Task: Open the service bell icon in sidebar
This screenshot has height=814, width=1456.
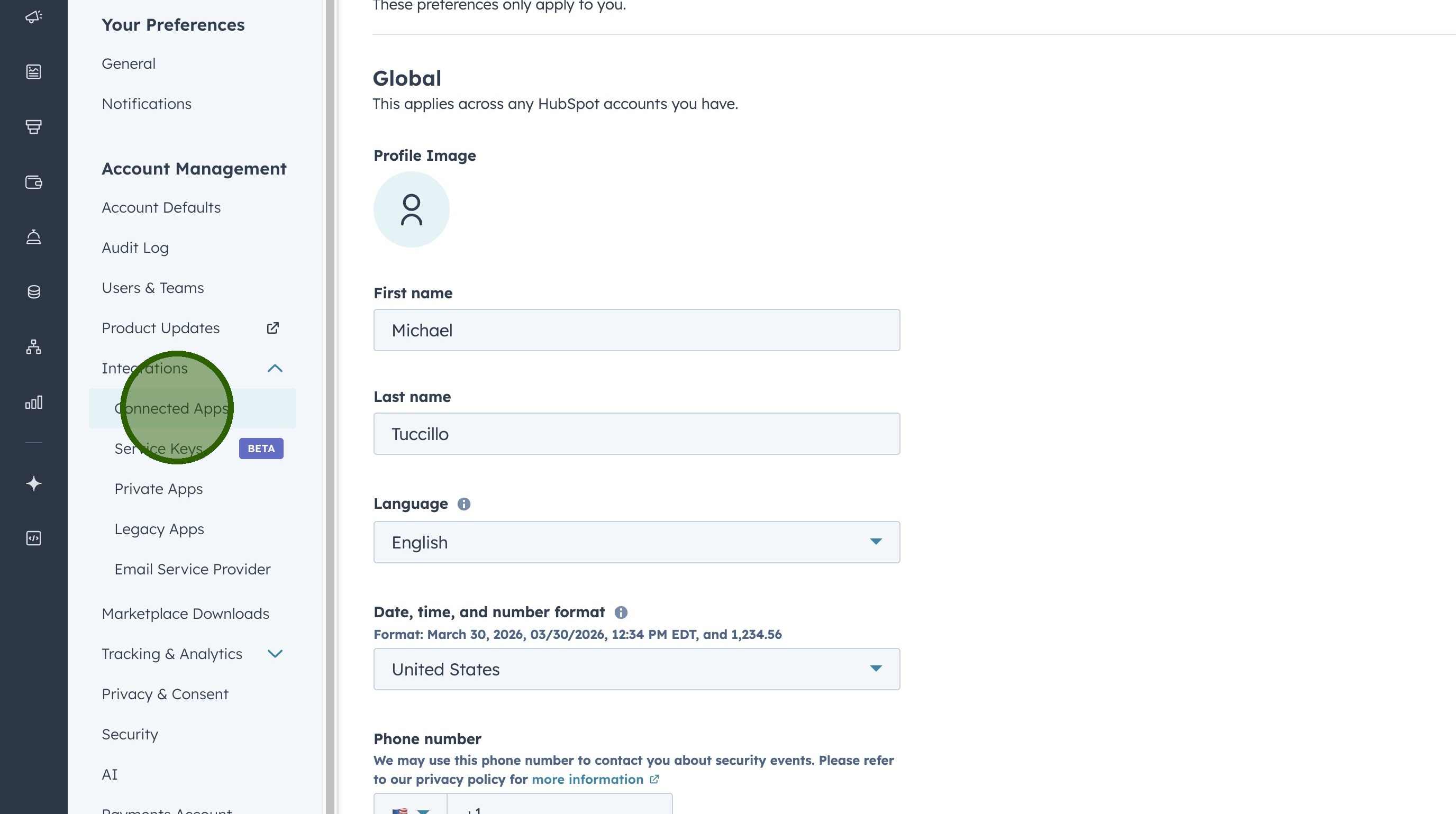Action: click(x=33, y=236)
